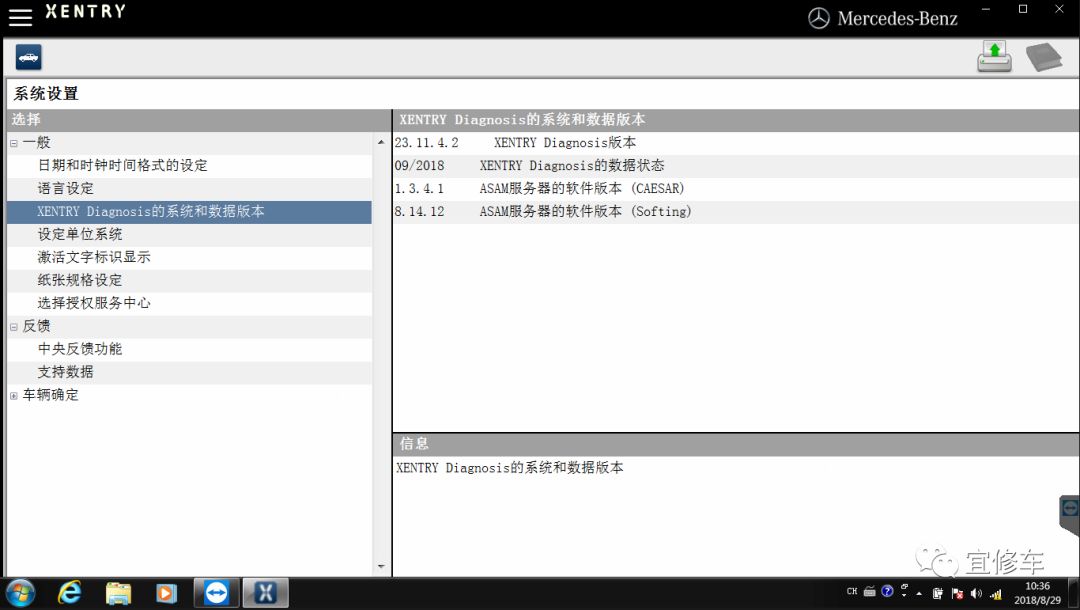Viewport: 1080px width, 610px height.
Task: Select 激活文字标识显示
Action: point(94,257)
